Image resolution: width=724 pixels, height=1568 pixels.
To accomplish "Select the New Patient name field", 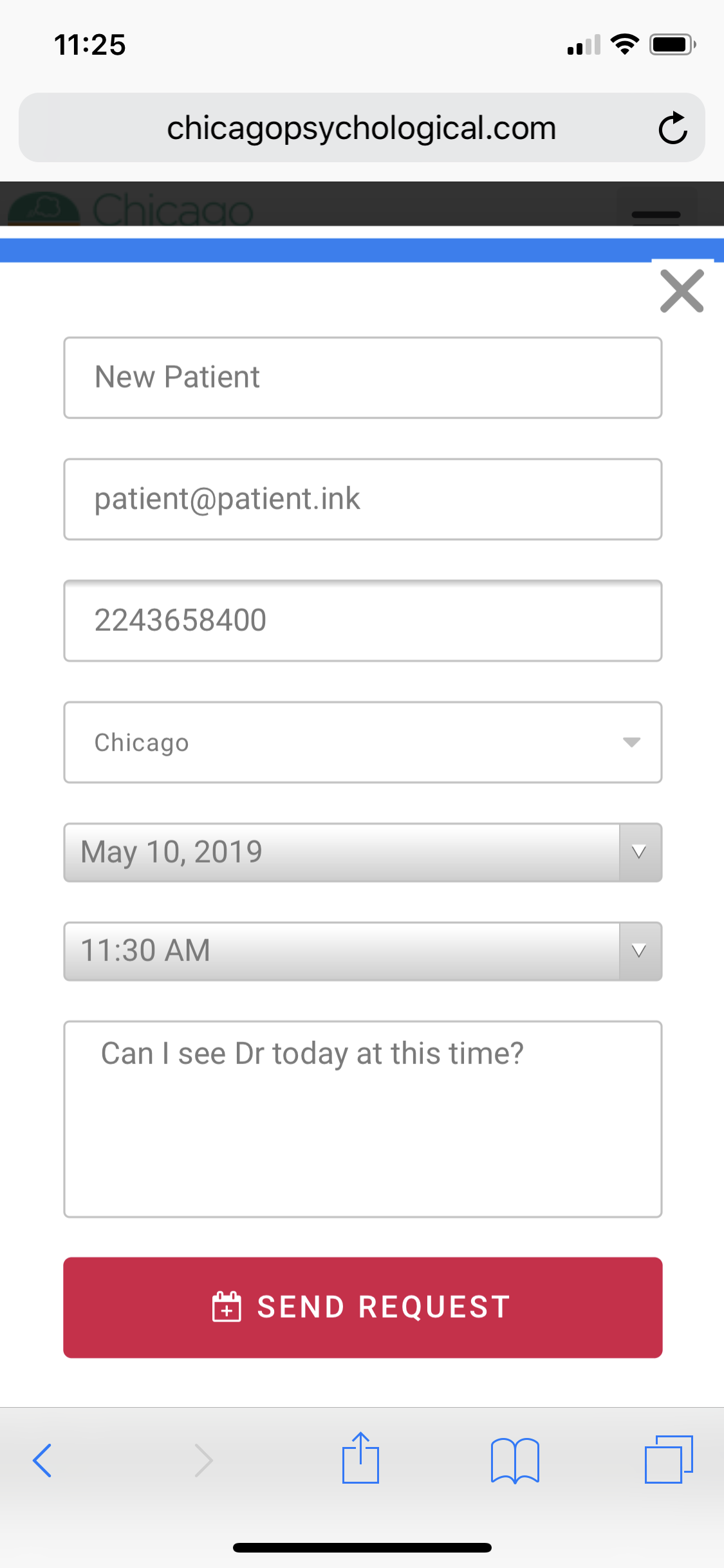I will pos(363,378).
